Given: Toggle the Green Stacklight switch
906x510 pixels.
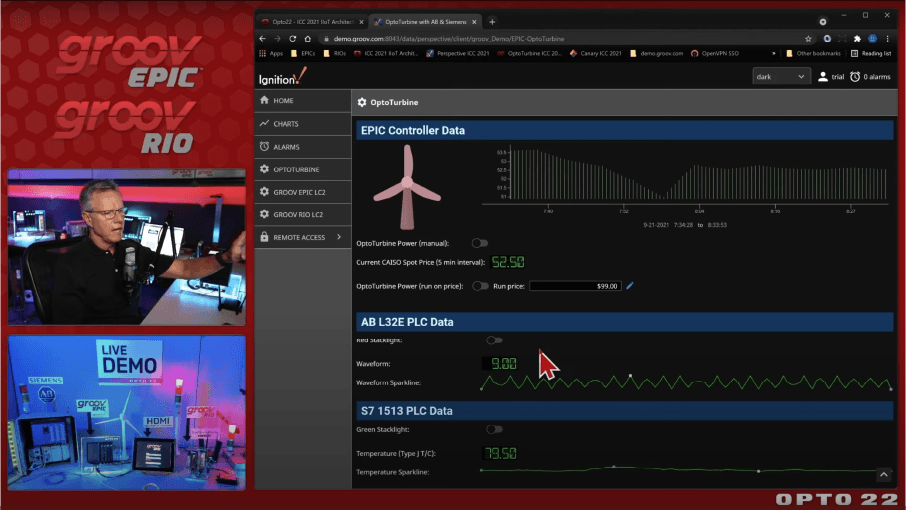Looking at the screenshot, I should 494,429.
